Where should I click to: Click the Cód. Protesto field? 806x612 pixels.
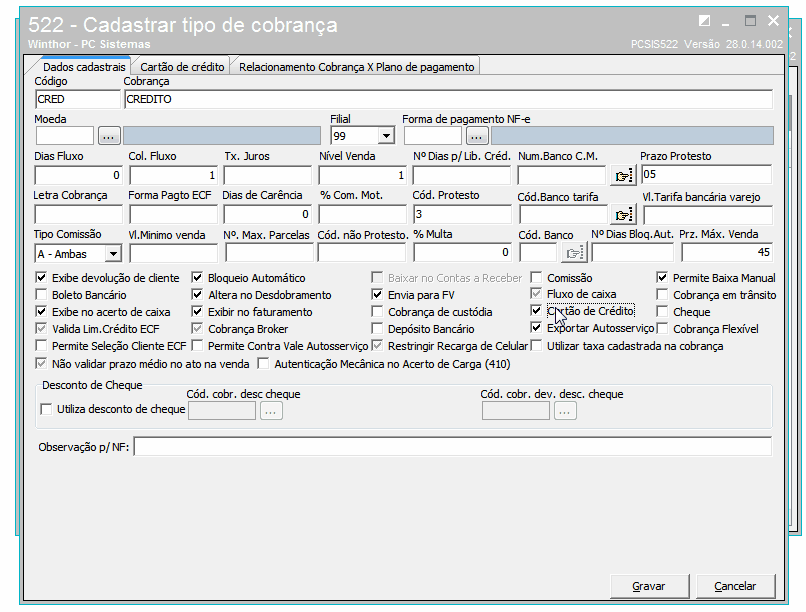click(x=462, y=214)
